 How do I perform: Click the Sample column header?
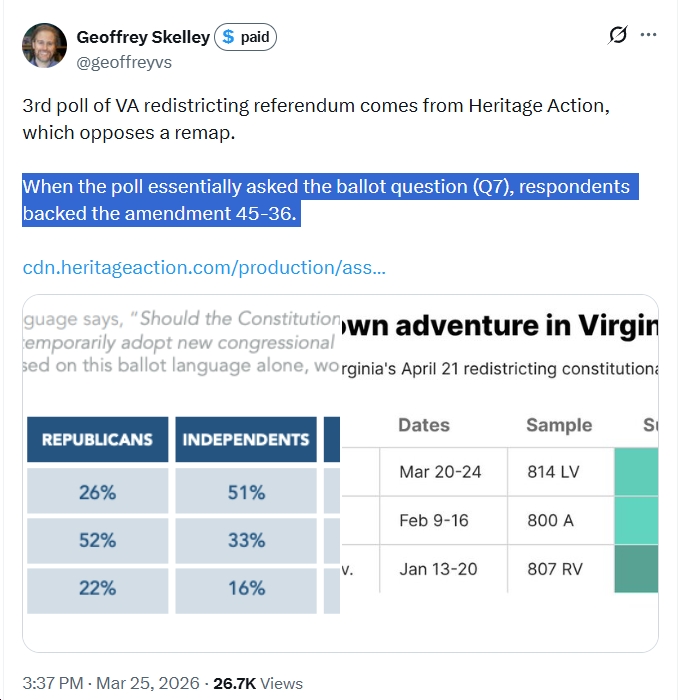point(558,425)
